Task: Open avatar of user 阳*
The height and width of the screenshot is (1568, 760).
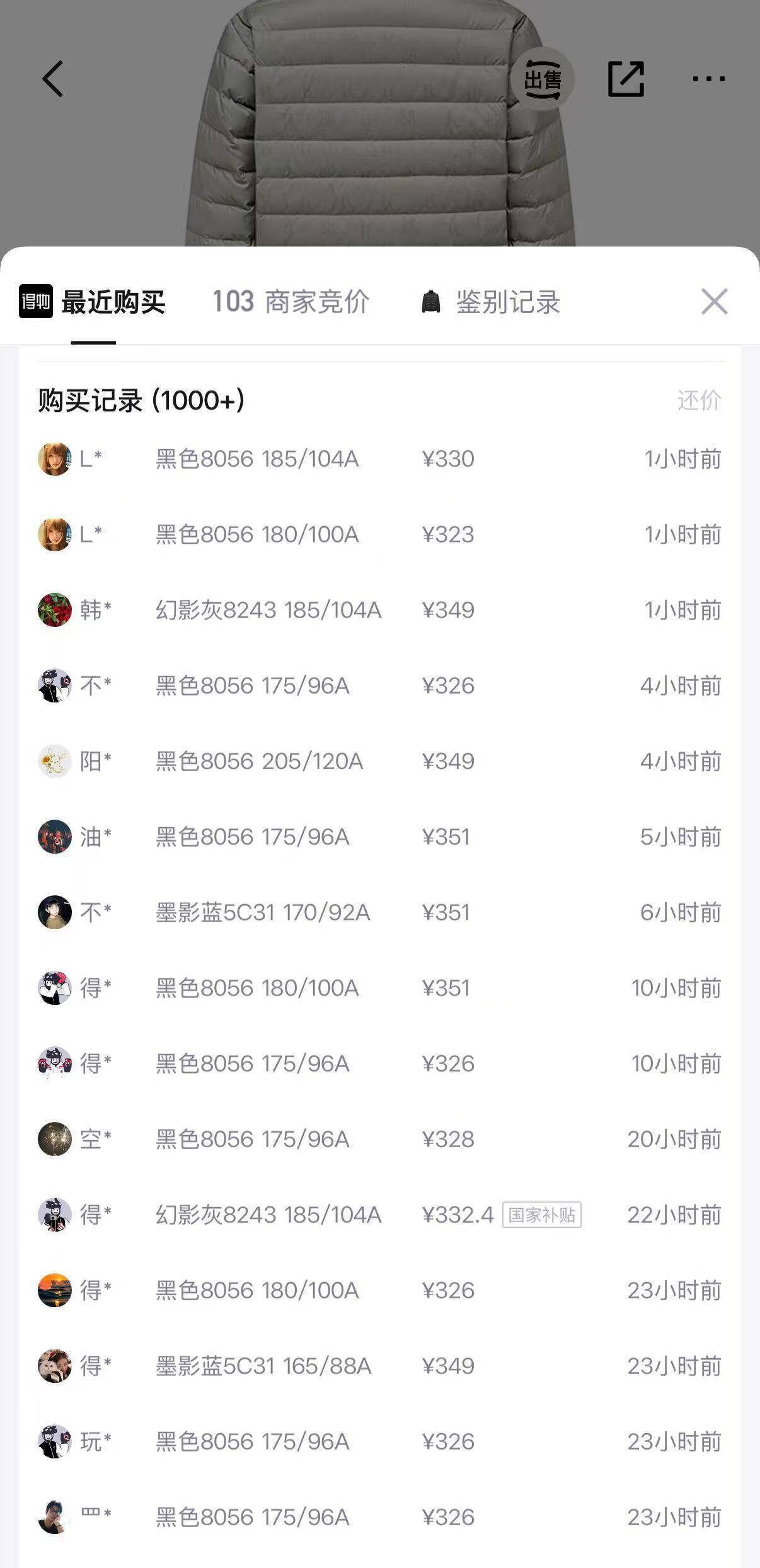Action: (x=55, y=761)
